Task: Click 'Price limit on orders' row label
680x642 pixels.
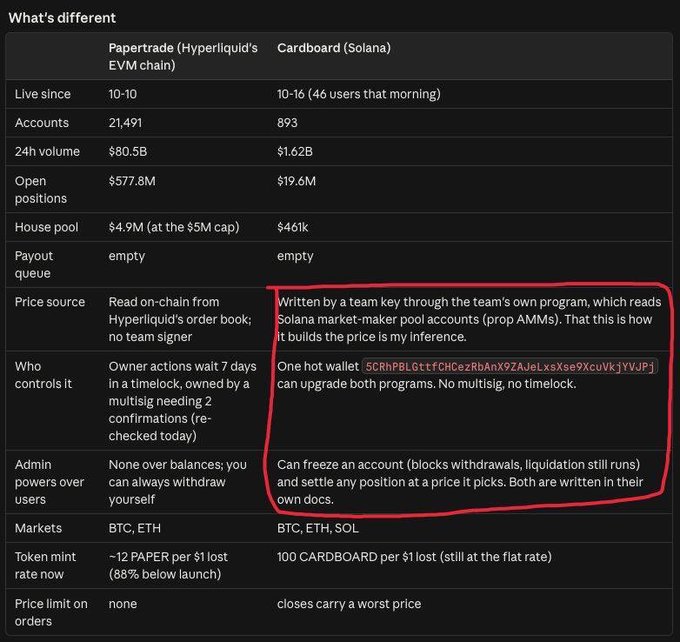Action: coord(51,612)
